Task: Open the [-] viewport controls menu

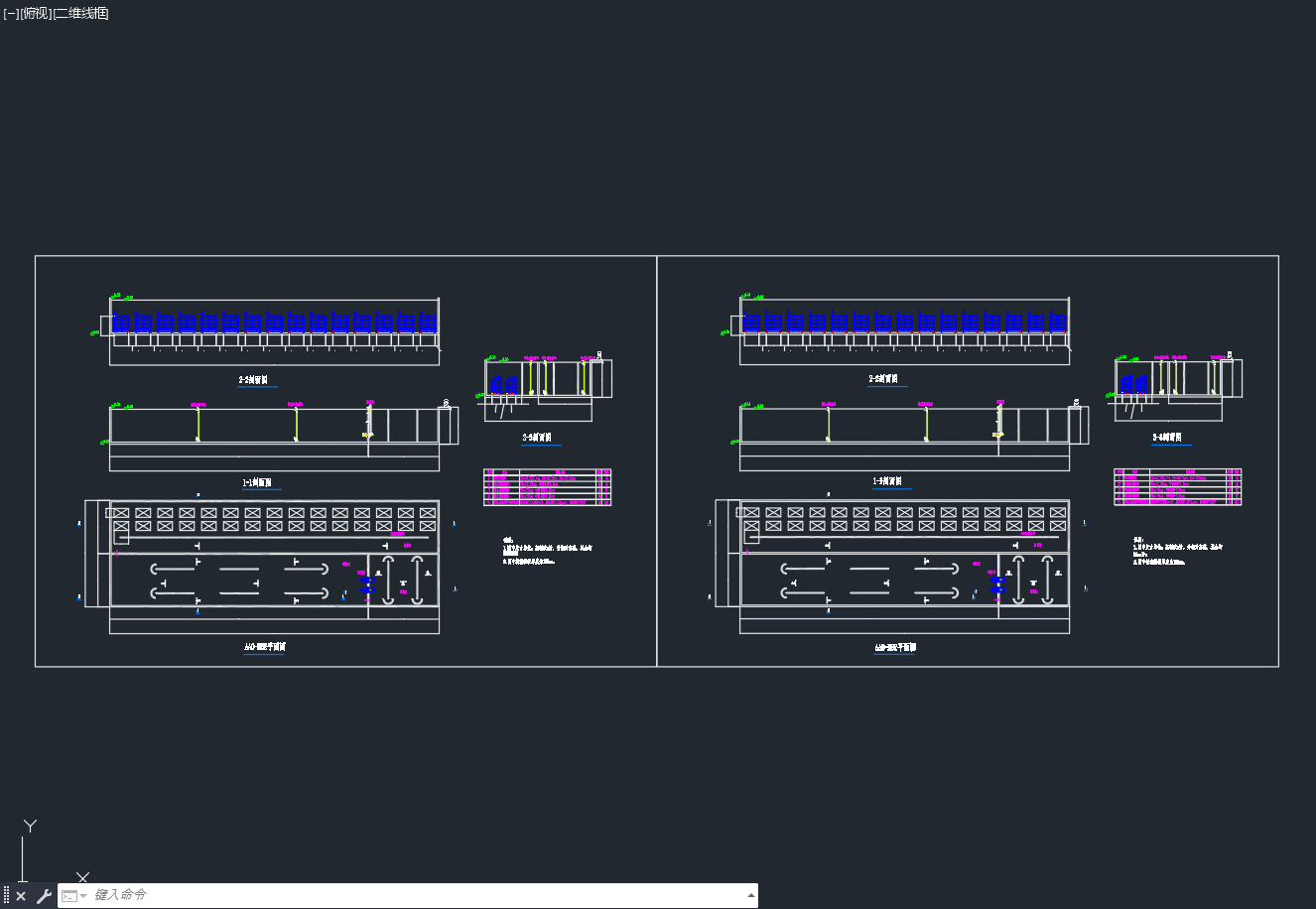Action: 11,14
